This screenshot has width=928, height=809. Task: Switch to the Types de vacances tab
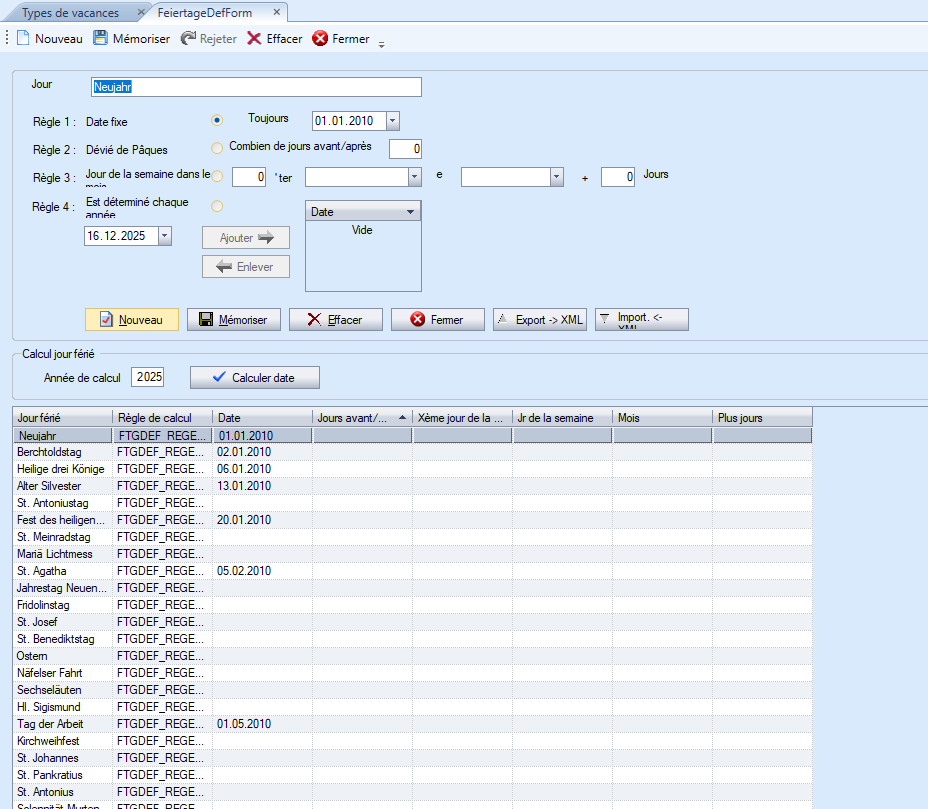point(69,13)
